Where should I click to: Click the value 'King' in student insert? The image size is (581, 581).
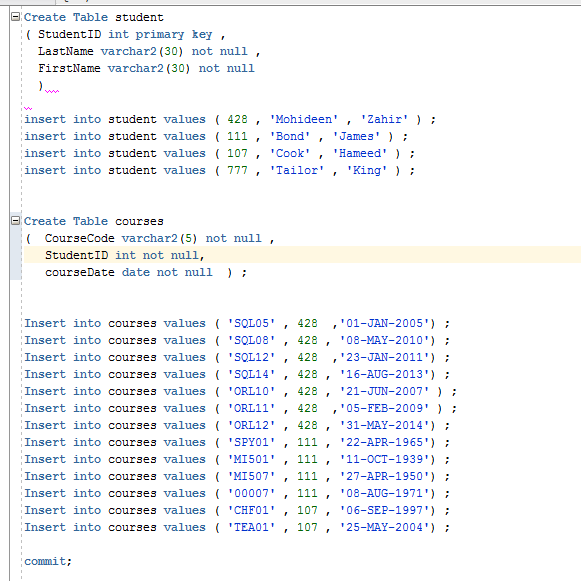(x=366, y=170)
